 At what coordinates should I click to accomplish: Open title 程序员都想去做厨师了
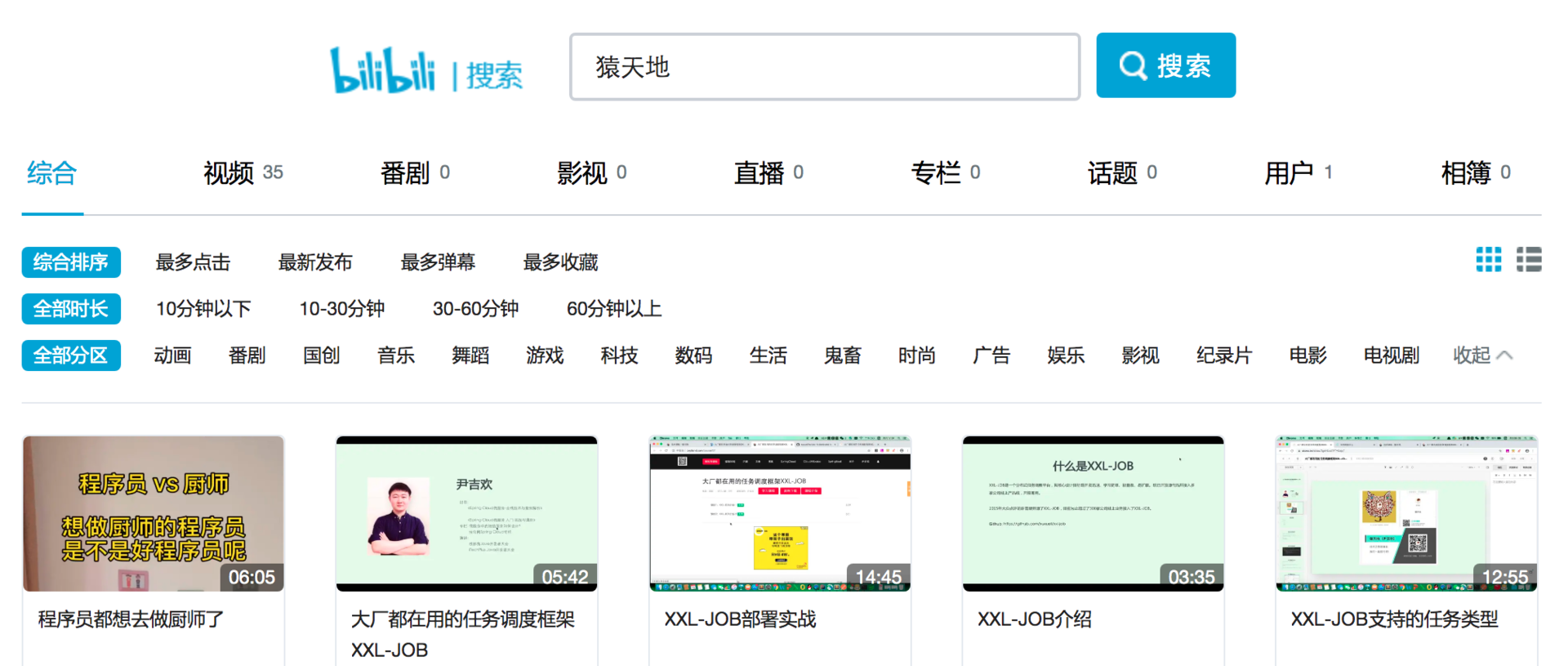[131, 619]
